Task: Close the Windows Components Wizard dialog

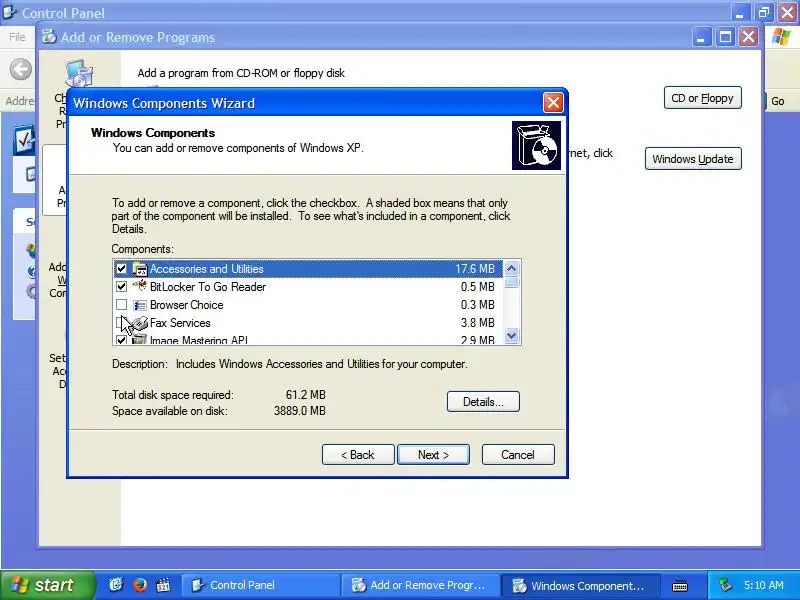Action: (x=553, y=103)
